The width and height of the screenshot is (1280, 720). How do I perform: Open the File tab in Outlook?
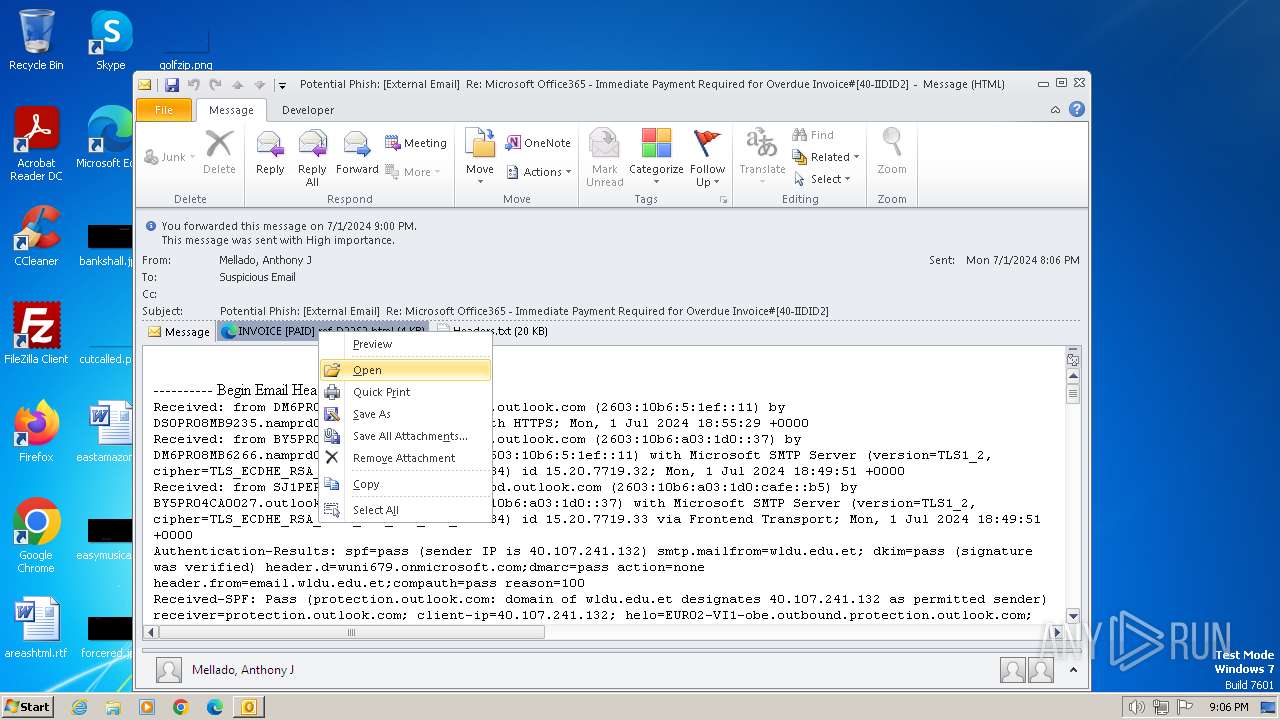point(164,110)
